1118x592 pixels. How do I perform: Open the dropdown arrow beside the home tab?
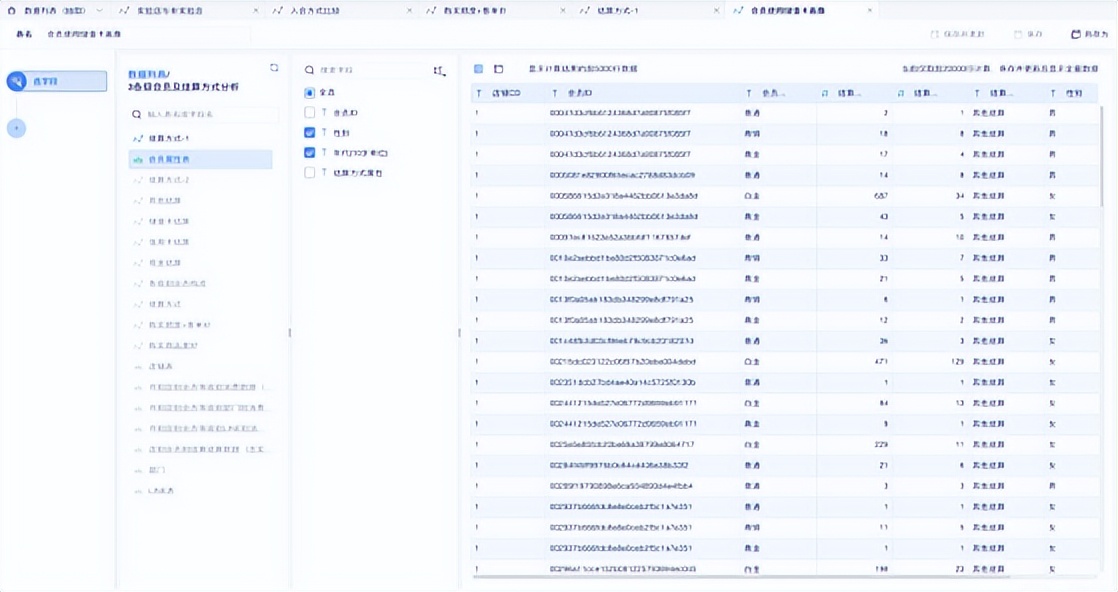pos(99,11)
